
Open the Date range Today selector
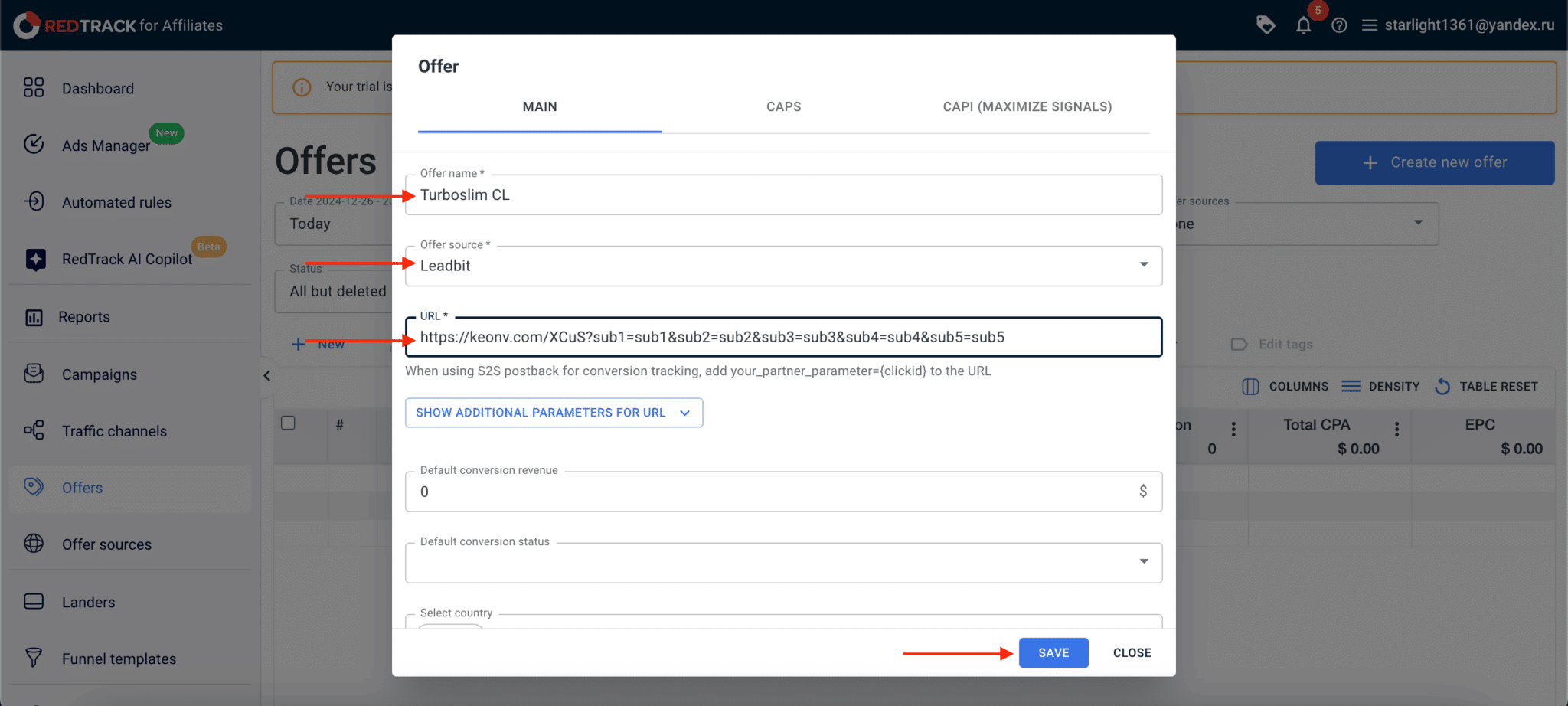click(334, 224)
